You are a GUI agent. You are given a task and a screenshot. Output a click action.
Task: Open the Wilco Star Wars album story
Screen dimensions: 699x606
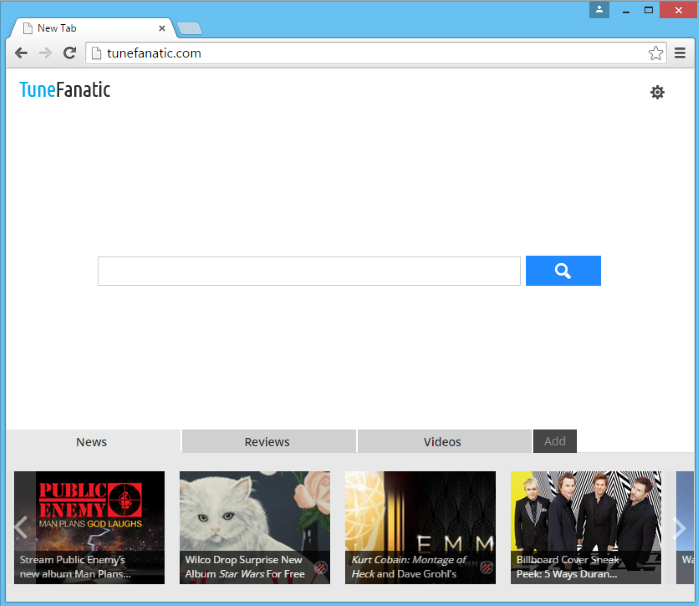coord(255,528)
